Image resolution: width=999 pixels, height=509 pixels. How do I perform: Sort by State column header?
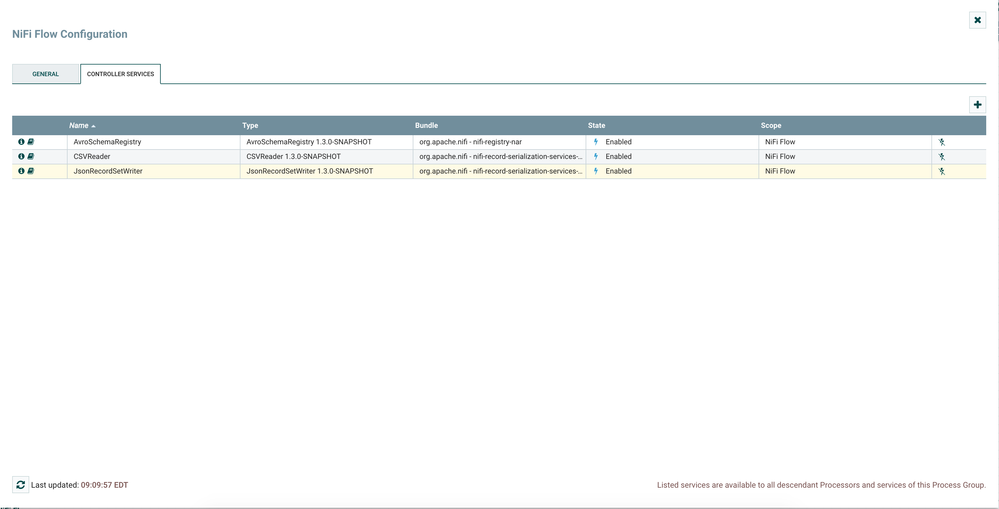672,125
